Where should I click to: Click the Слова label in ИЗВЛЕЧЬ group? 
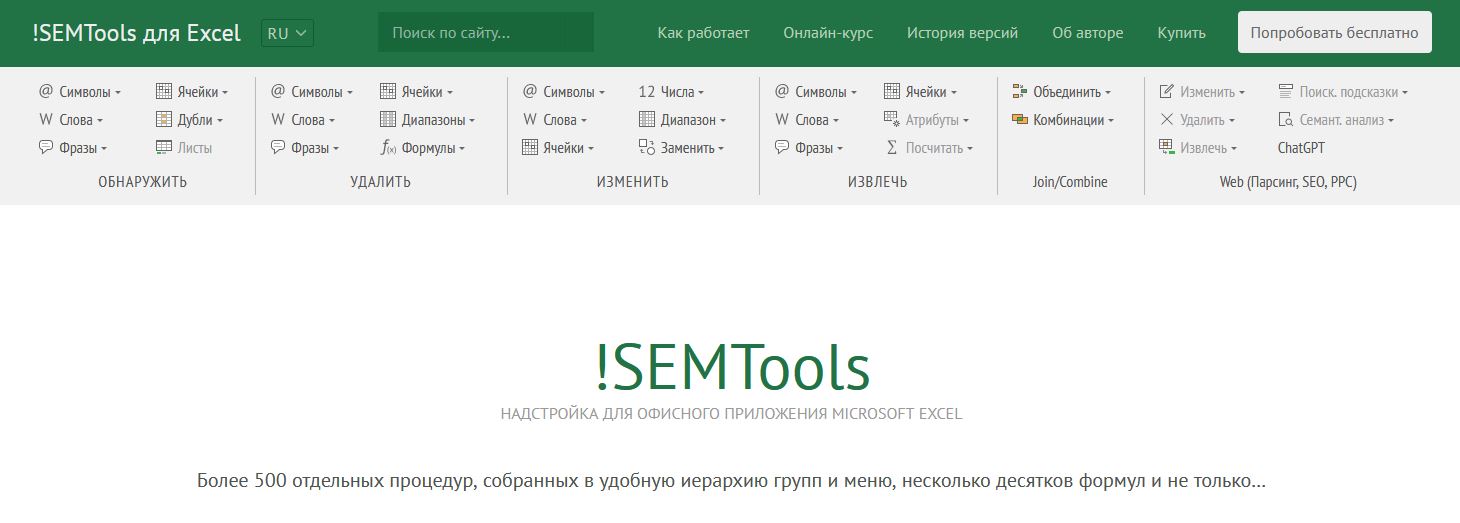(812, 120)
